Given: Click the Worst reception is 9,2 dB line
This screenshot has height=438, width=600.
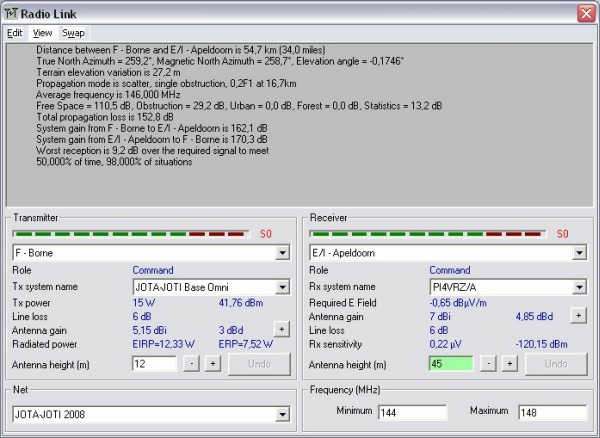Looking at the screenshot, I should (153, 151).
